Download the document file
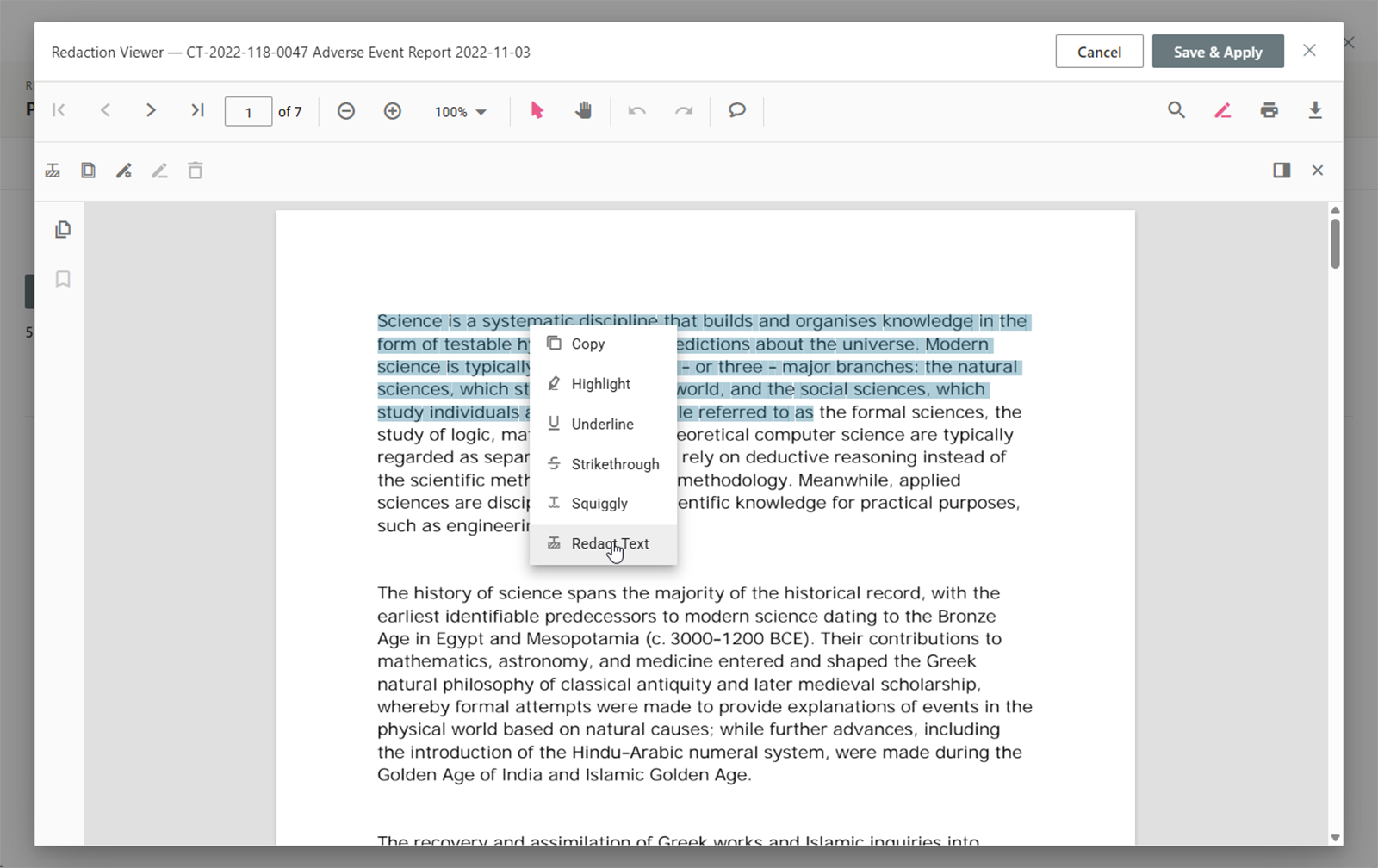The width and height of the screenshot is (1378, 868). [1314, 110]
